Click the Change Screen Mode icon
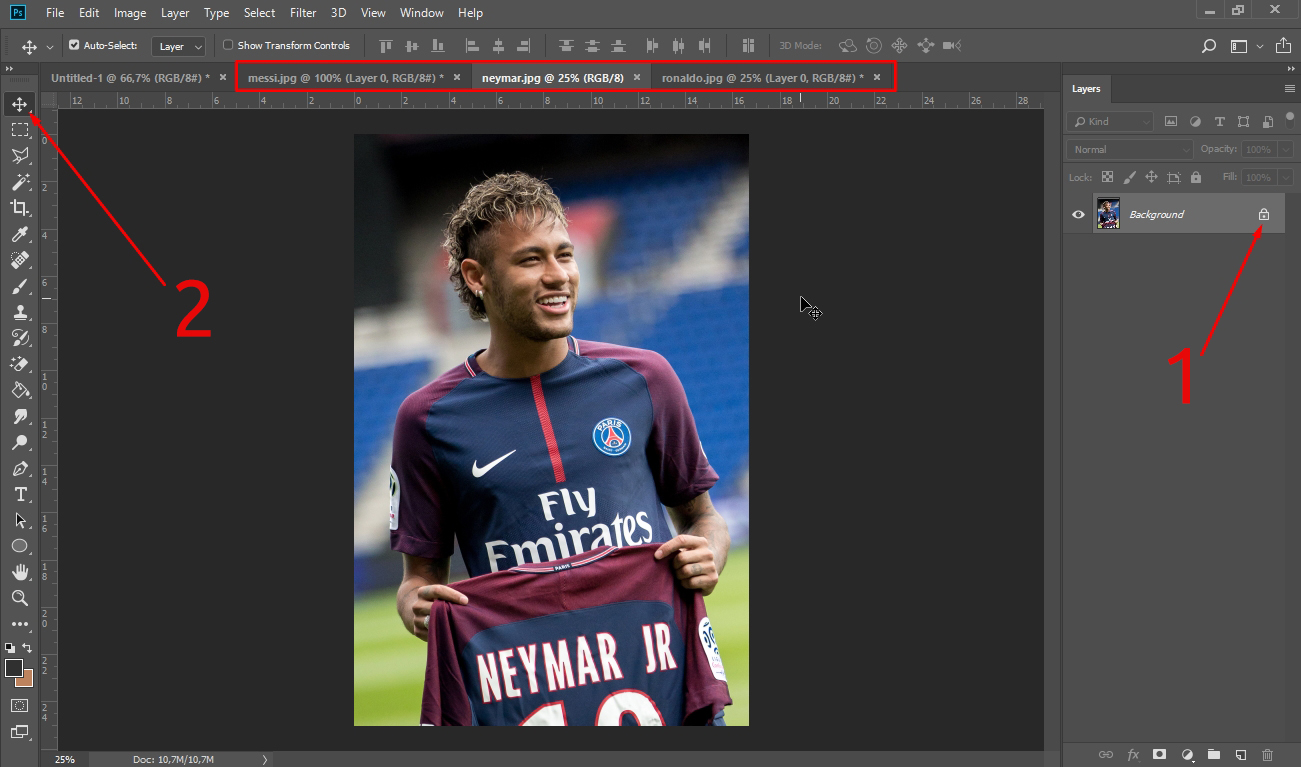 [19, 731]
